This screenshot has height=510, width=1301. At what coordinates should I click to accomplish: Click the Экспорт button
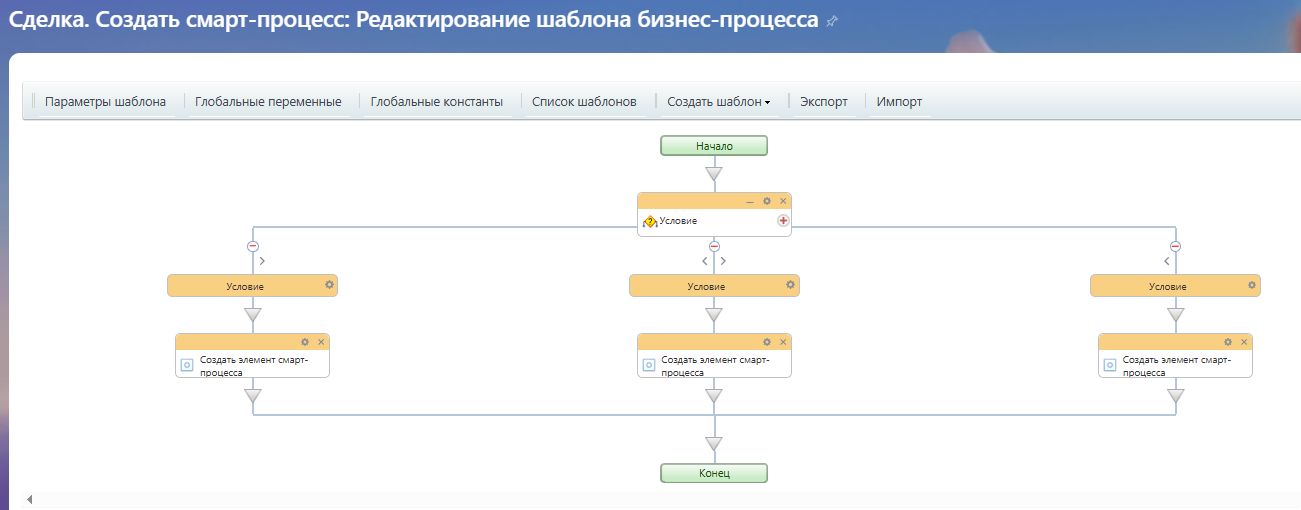[824, 101]
